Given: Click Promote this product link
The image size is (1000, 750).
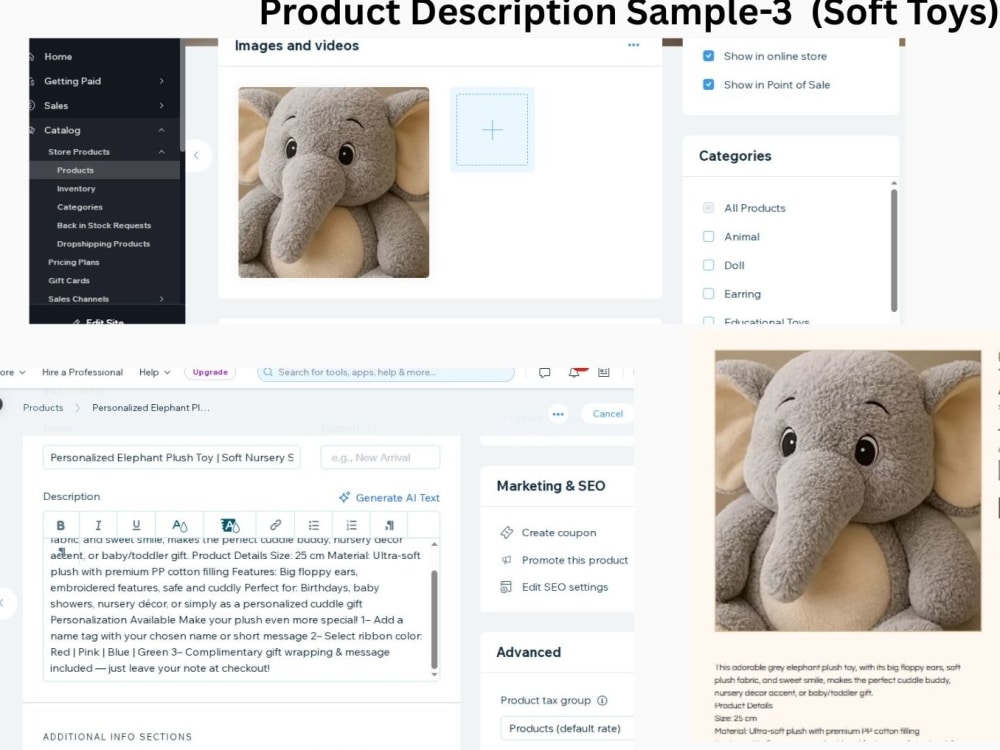Looking at the screenshot, I should 575,560.
